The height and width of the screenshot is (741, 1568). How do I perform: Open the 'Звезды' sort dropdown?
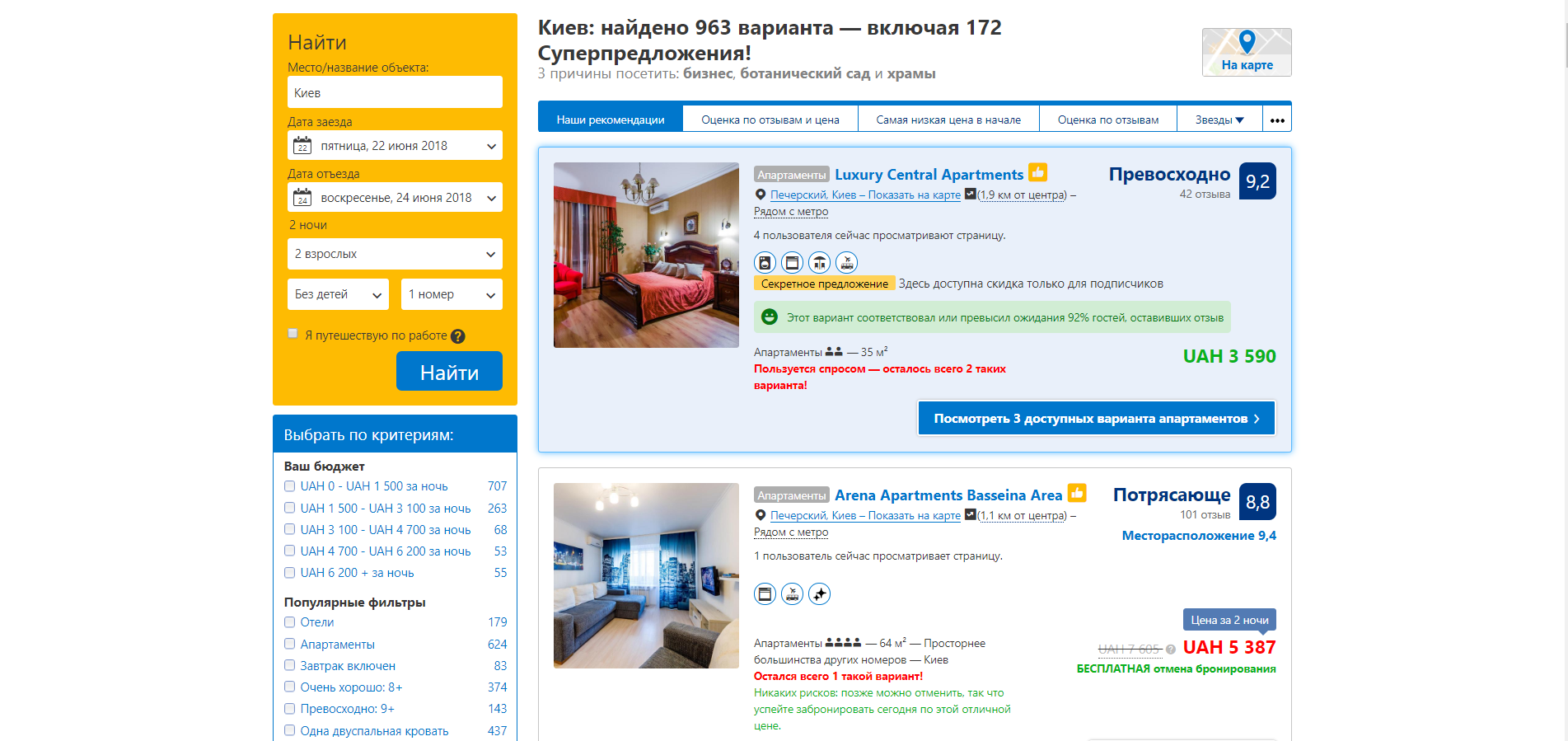point(1219,120)
